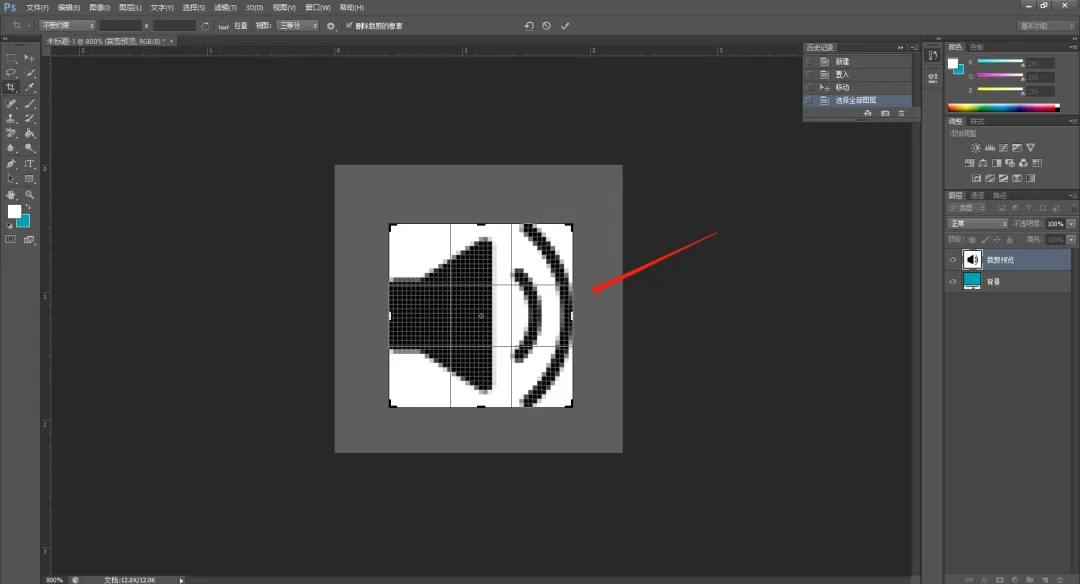Reset the crop box icon
Viewport: 1080px width, 584px height.
click(529, 25)
